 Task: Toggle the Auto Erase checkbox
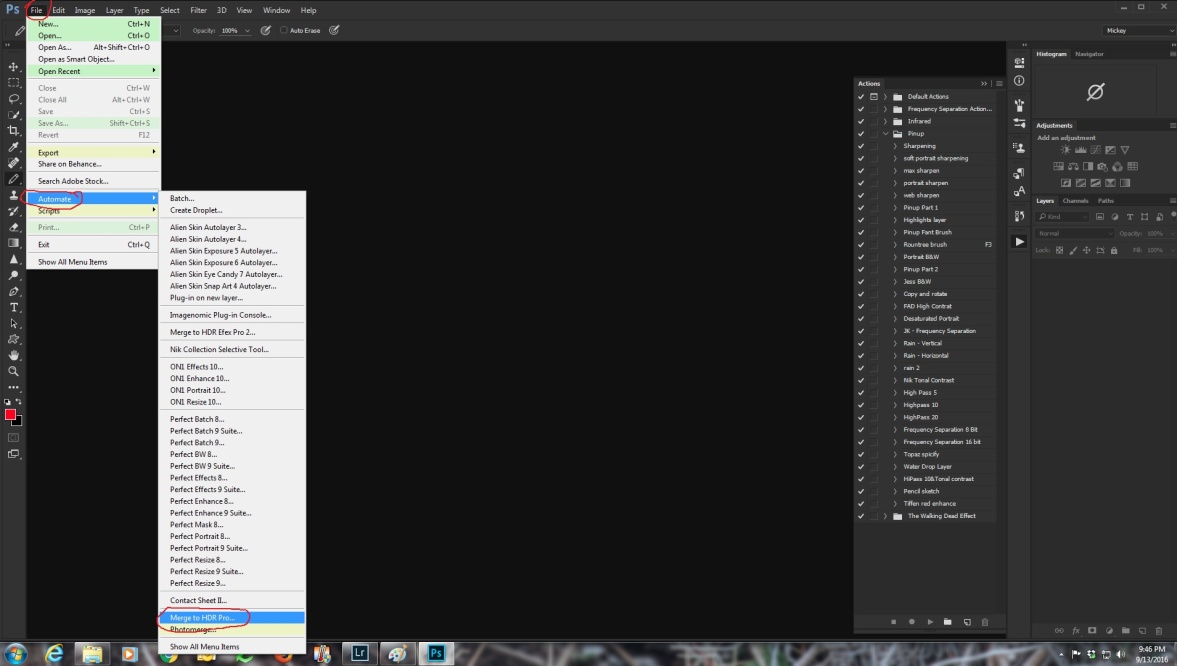(x=284, y=30)
